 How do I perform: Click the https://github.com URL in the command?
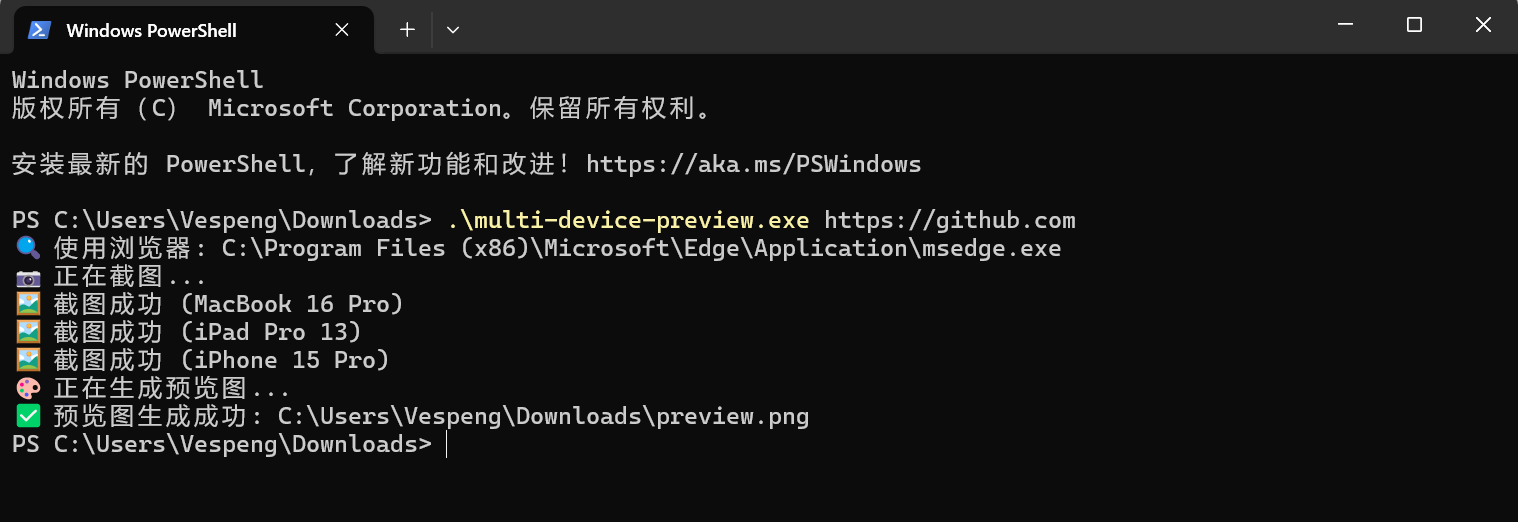[949, 220]
